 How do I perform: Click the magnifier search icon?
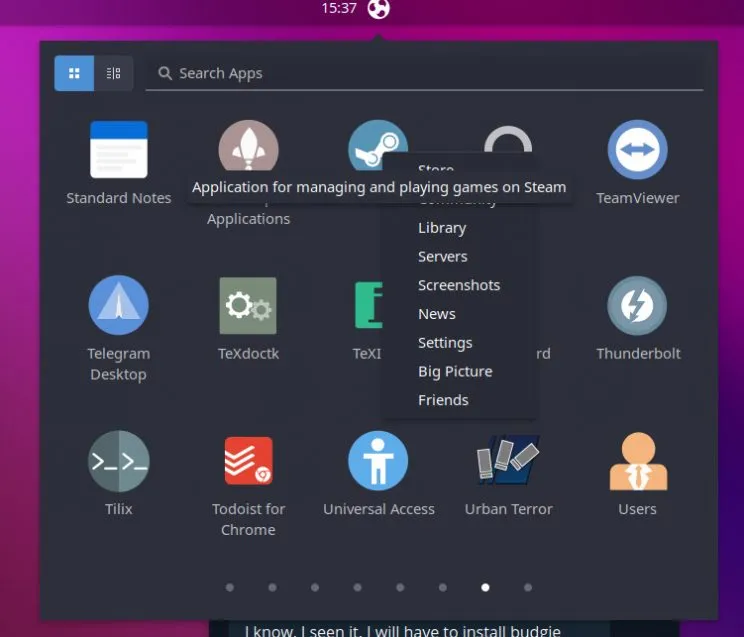click(x=165, y=73)
